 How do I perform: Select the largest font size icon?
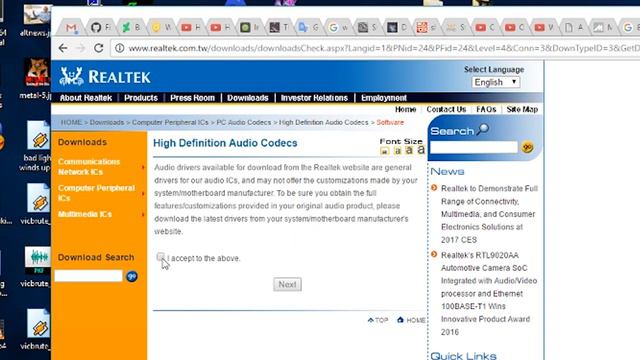coord(421,150)
